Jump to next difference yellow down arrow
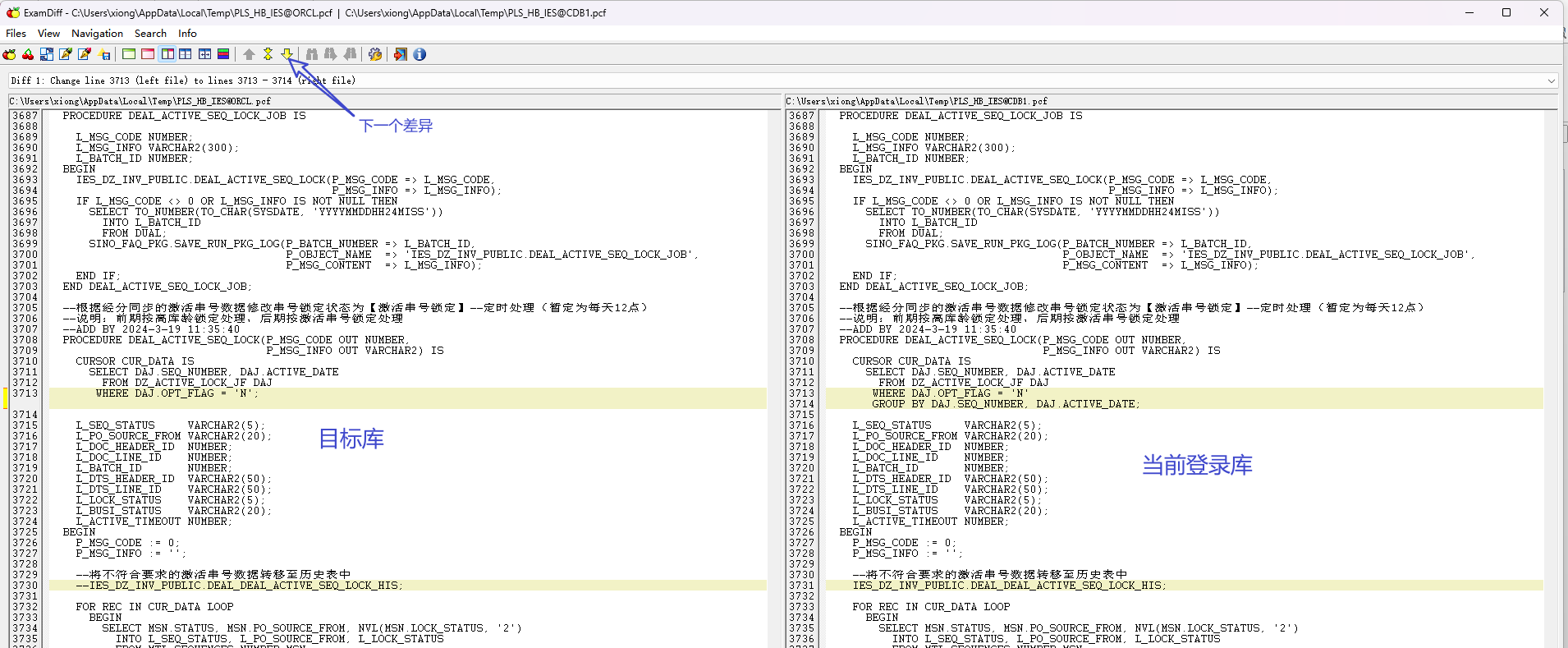 (287, 54)
